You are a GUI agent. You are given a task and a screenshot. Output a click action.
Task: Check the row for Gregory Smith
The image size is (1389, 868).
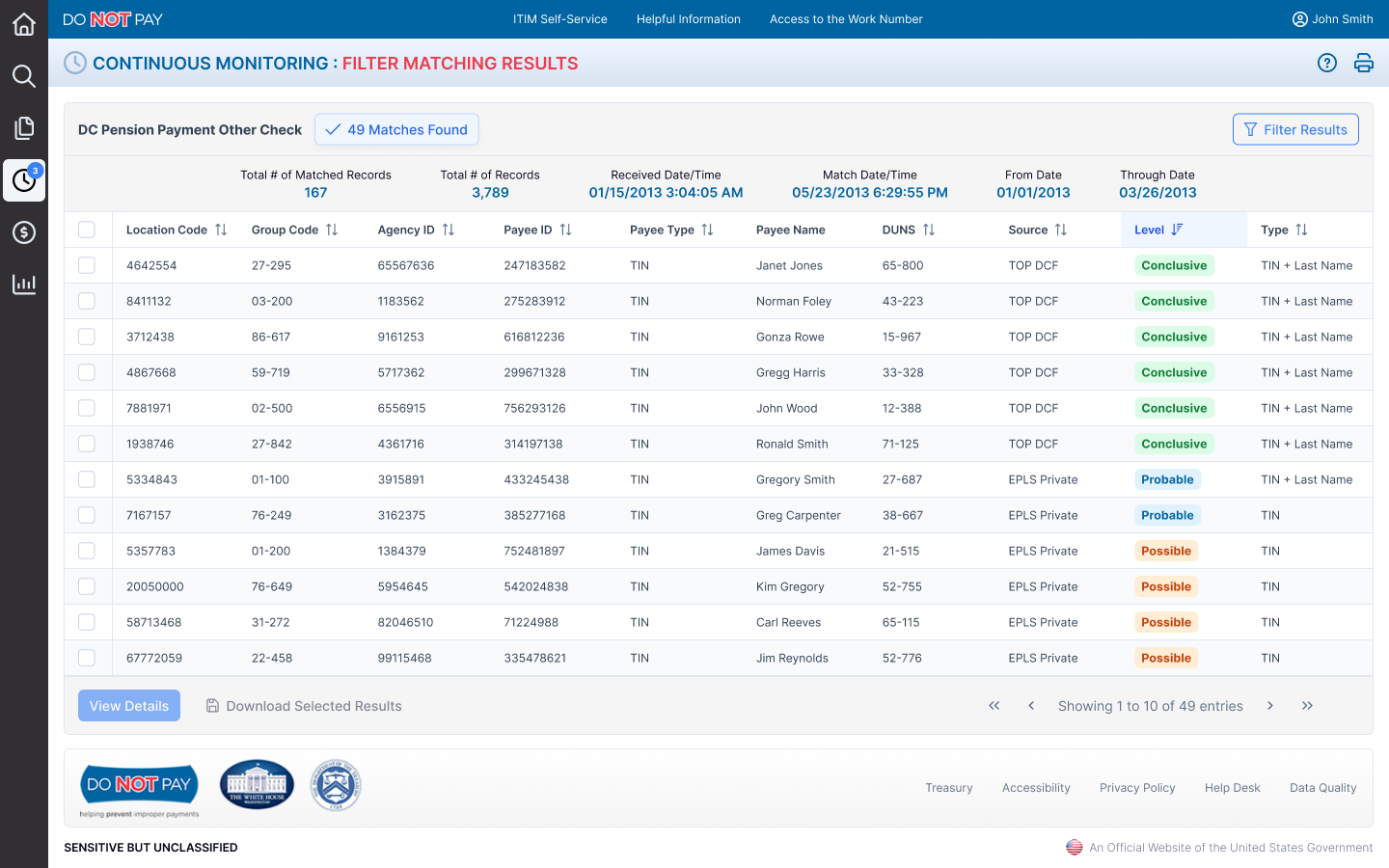click(x=87, y=479)
